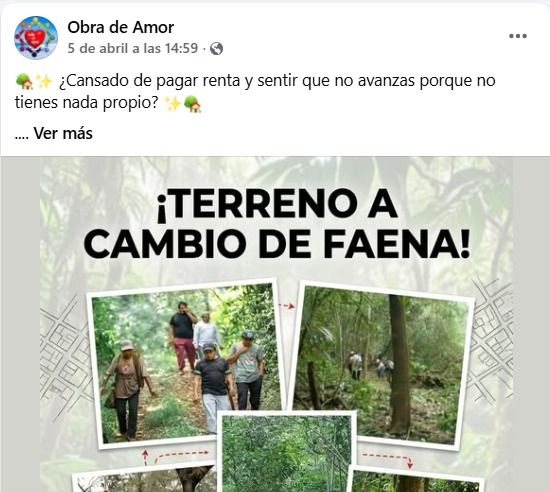The image size is (550, 492).
Task: Open the Obra de Amor page name link
Action: tap(120, 27)
